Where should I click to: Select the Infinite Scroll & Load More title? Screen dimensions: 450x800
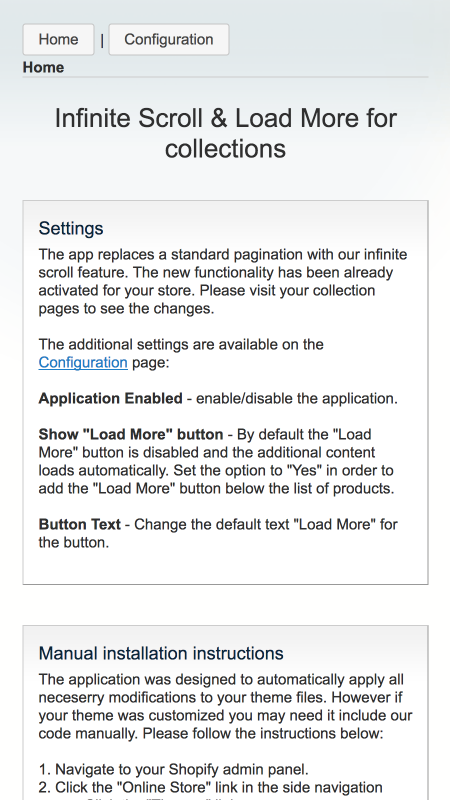[225, 133]
